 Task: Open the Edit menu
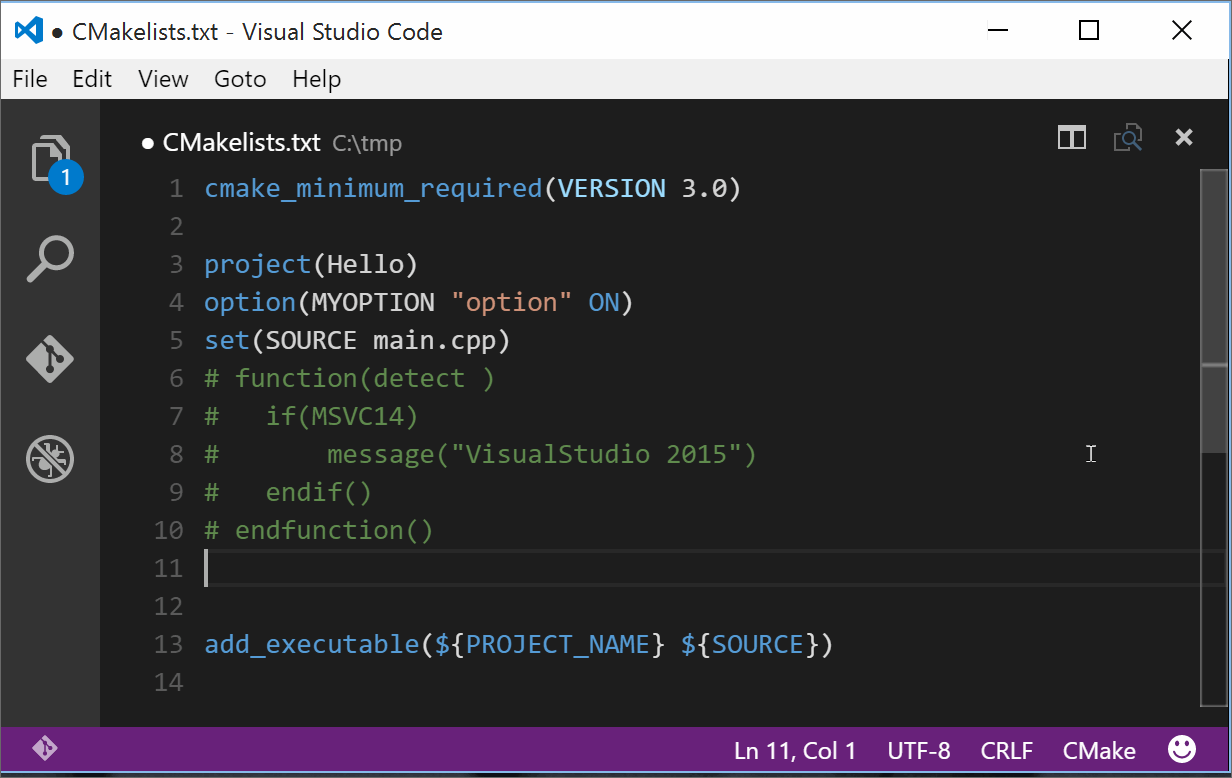[x=92, y=79]
